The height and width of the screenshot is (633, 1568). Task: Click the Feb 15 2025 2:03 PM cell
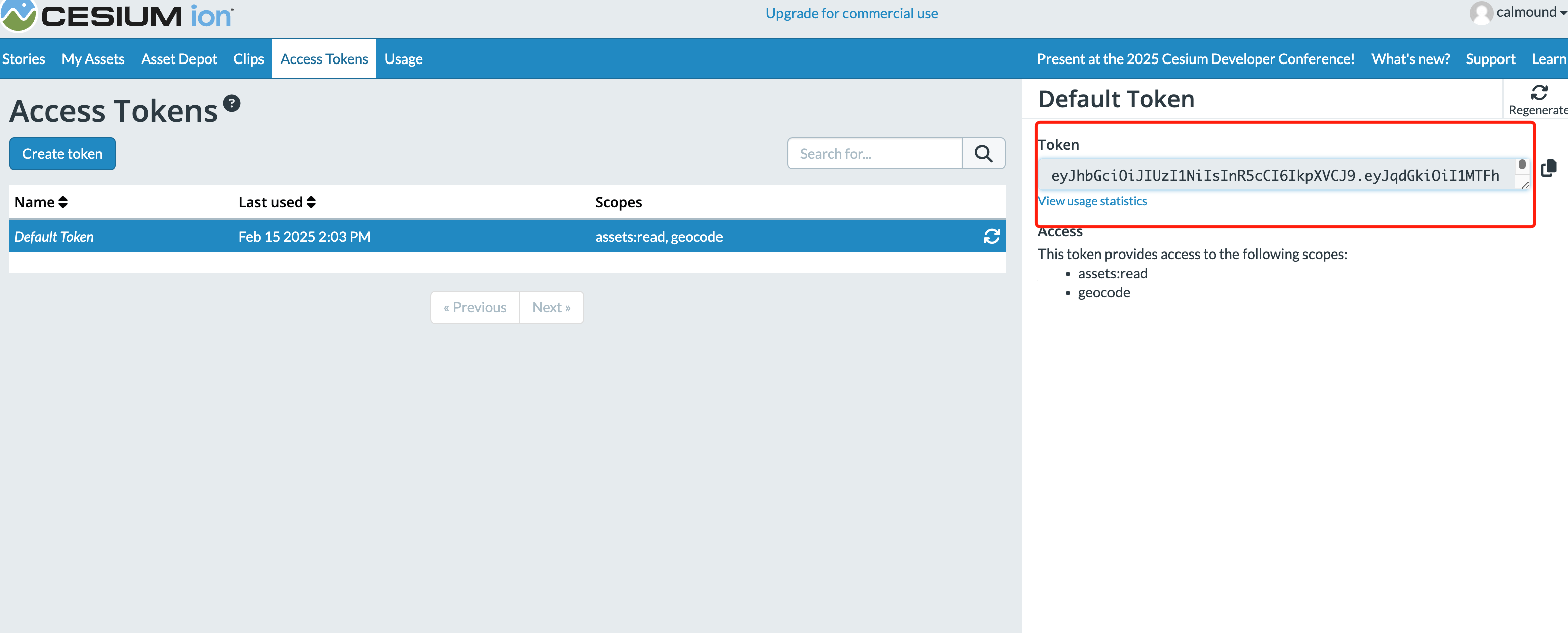coord(304,237)
